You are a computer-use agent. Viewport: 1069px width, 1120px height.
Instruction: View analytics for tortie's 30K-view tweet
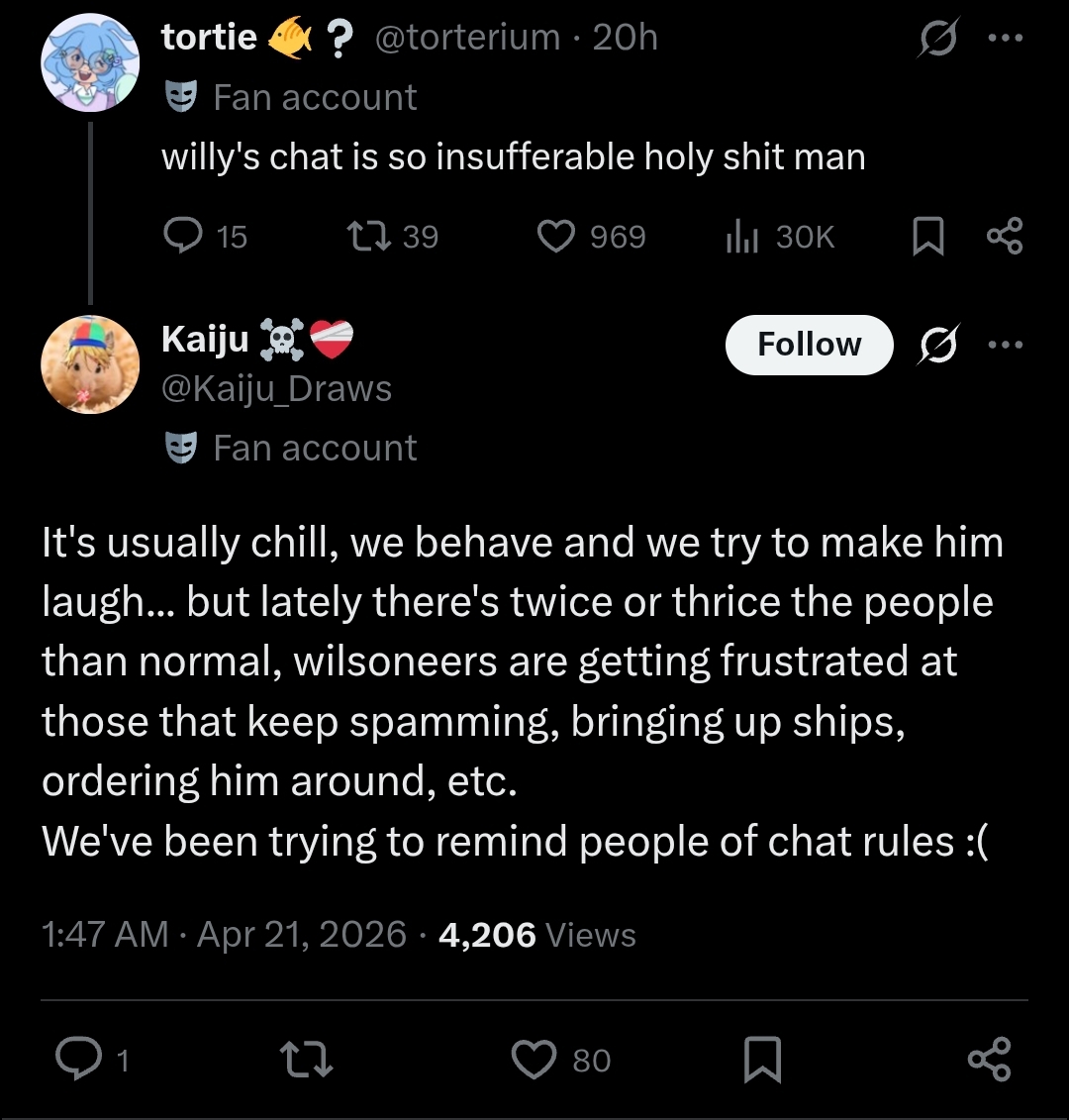pos(742,236)
